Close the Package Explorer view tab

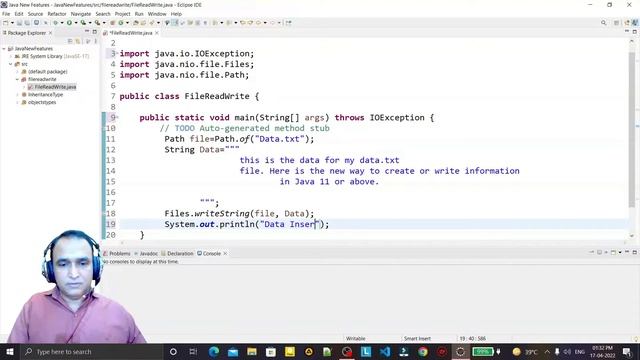click(50, 33)
